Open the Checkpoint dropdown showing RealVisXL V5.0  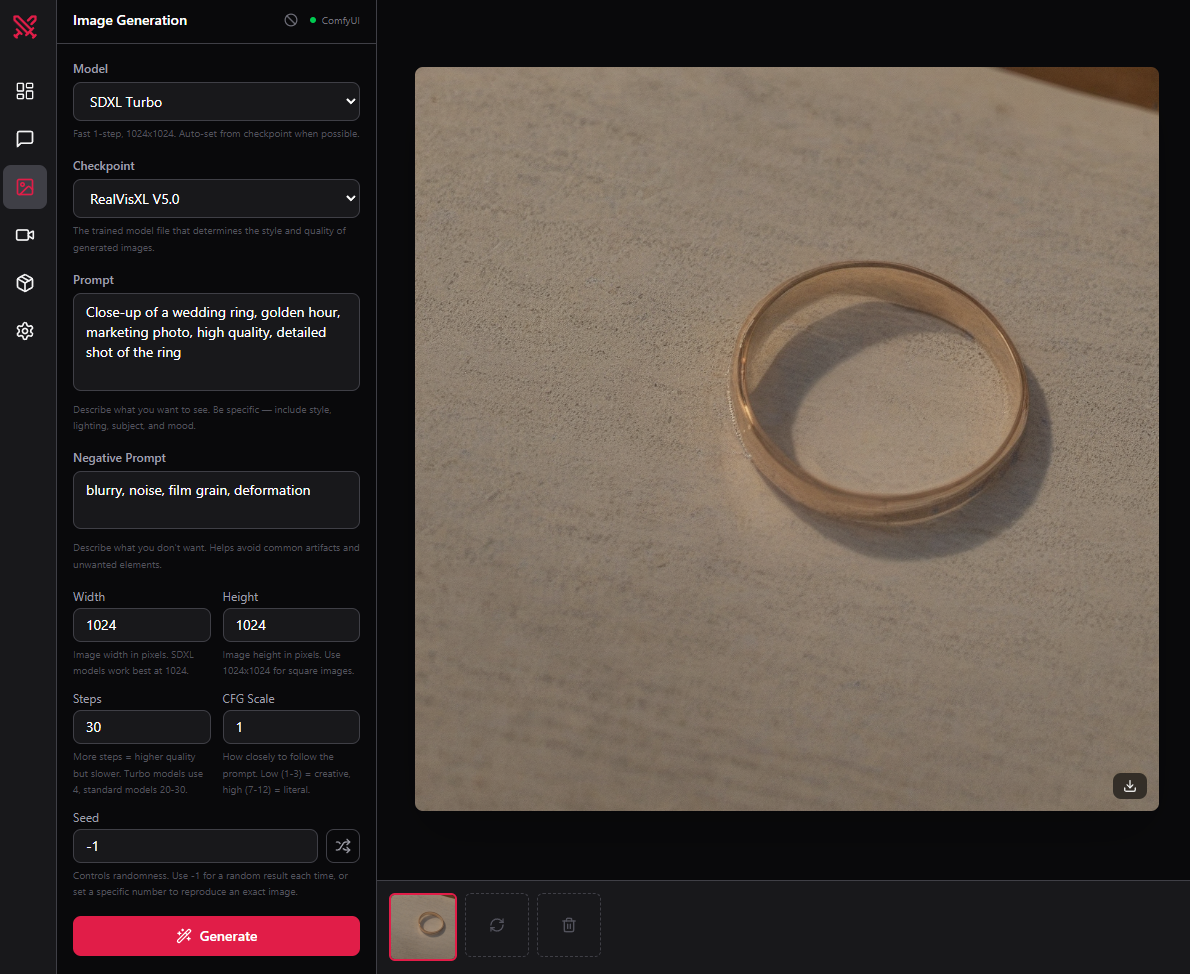216,199
